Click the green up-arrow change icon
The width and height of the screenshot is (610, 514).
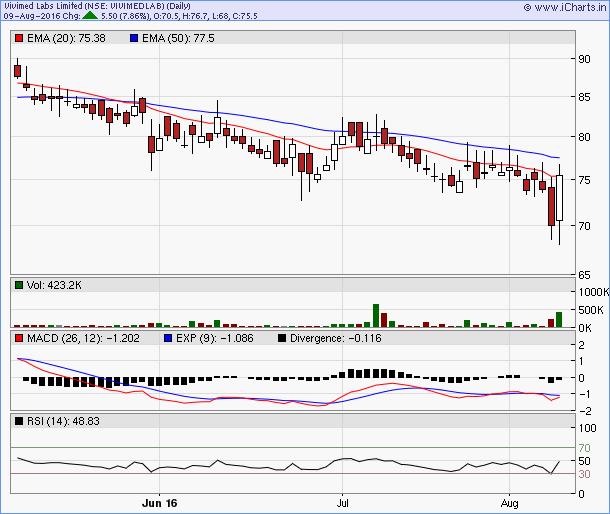coord(90,16)
